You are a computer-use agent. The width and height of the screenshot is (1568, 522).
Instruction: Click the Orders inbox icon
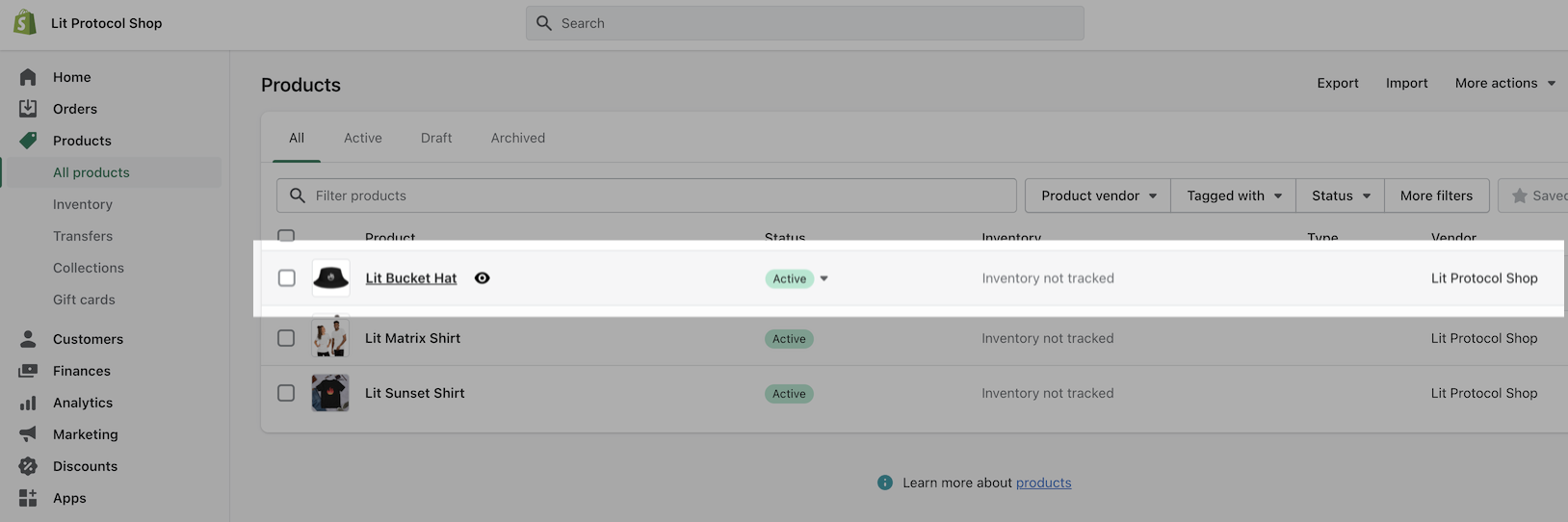pyautogui.click(x=28, y=109)
